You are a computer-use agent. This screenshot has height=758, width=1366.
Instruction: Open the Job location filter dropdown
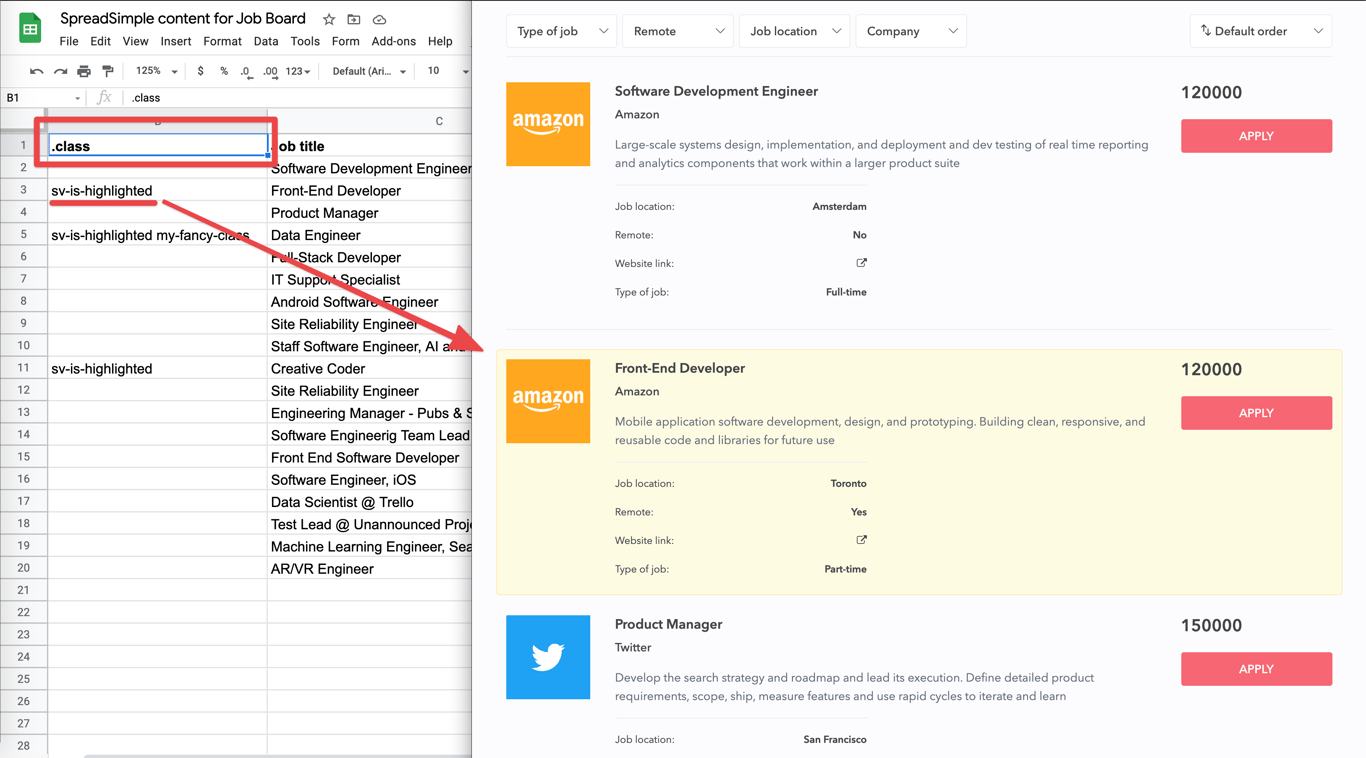tap(794, 31)
